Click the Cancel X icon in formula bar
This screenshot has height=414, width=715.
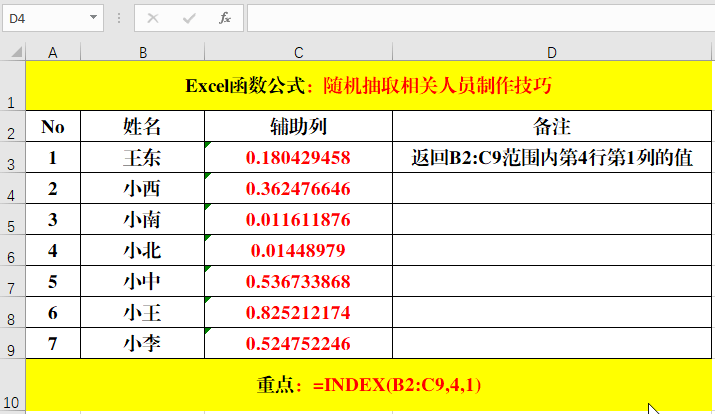[153, 18]
